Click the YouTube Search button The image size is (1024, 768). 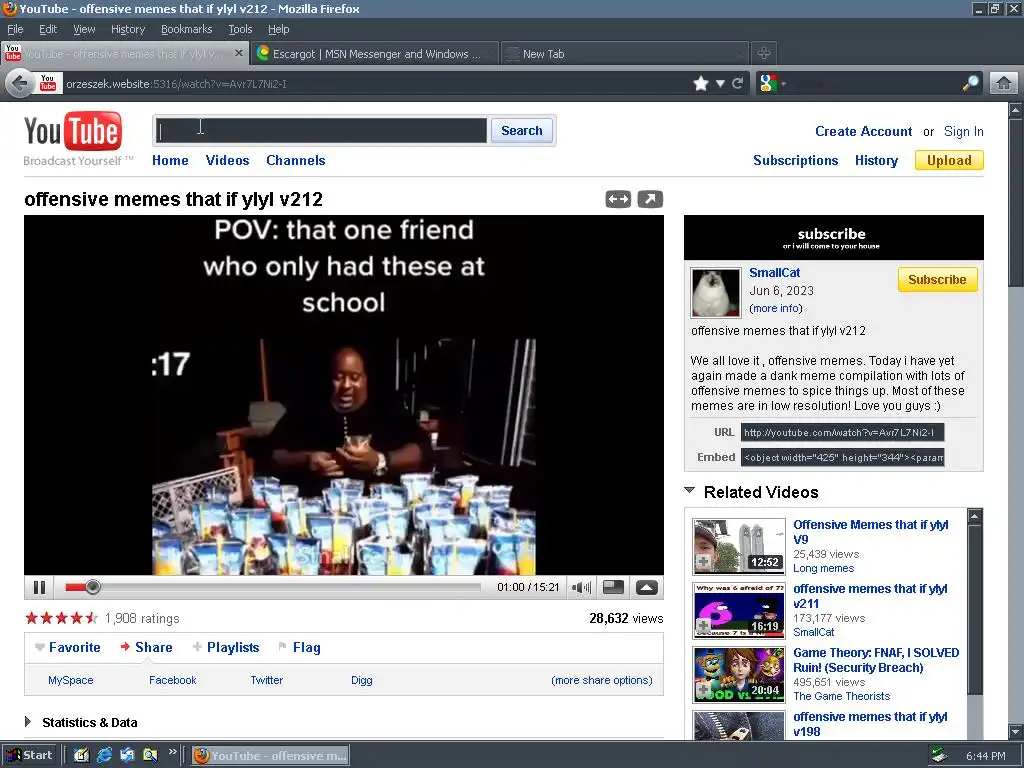click(x=521, y=131)
